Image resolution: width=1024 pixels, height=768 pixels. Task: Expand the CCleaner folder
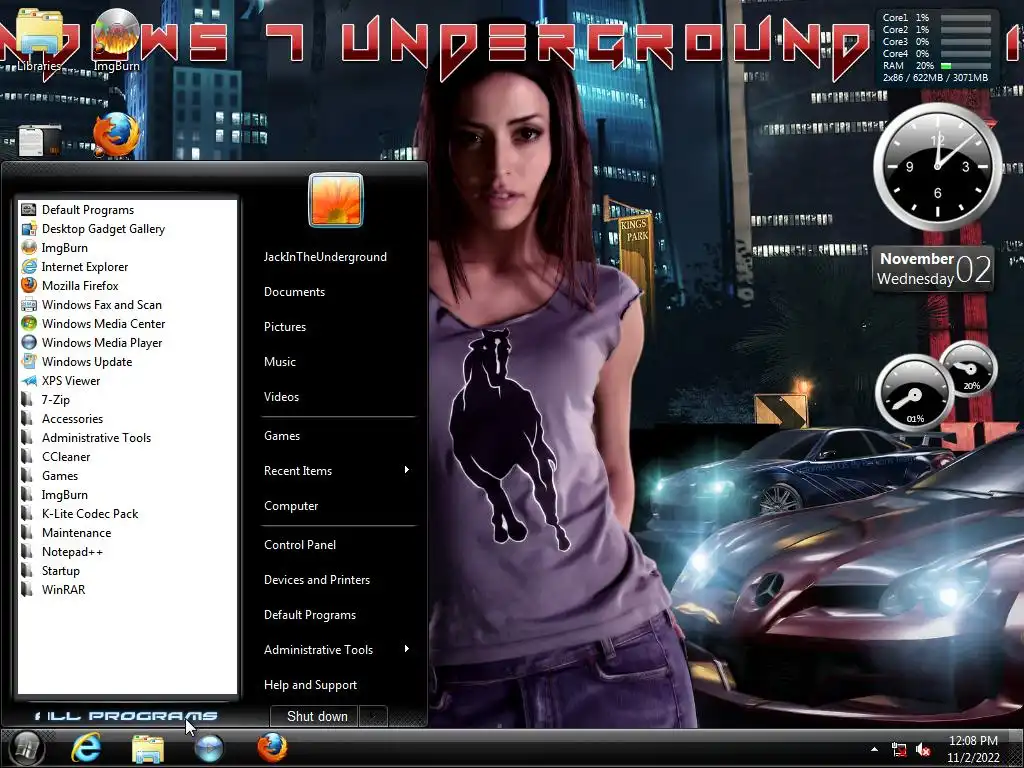click(x=127, y=456)
